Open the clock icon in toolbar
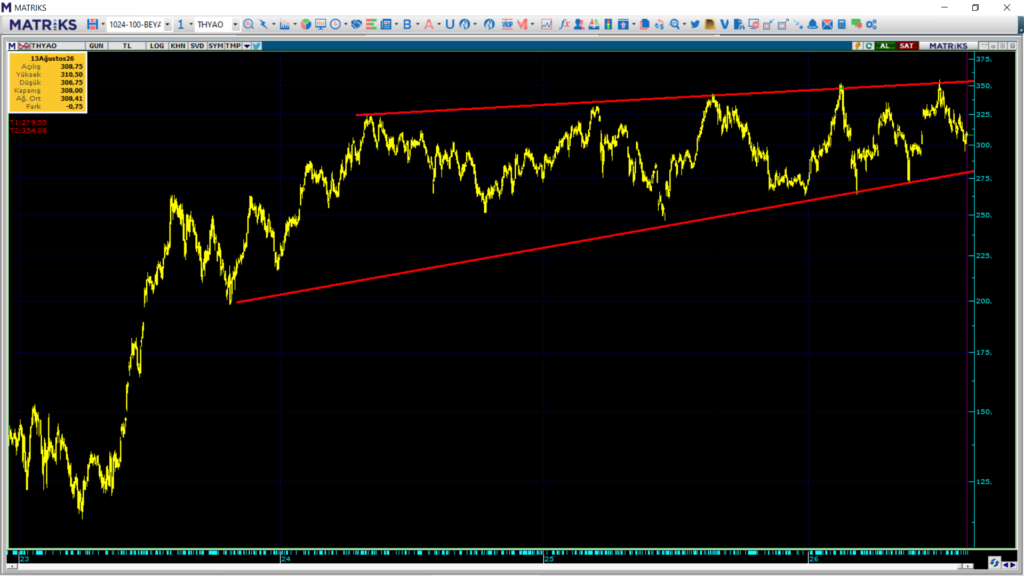The height and width of the screenshot is (576, 1024). (x=335, y=24)
